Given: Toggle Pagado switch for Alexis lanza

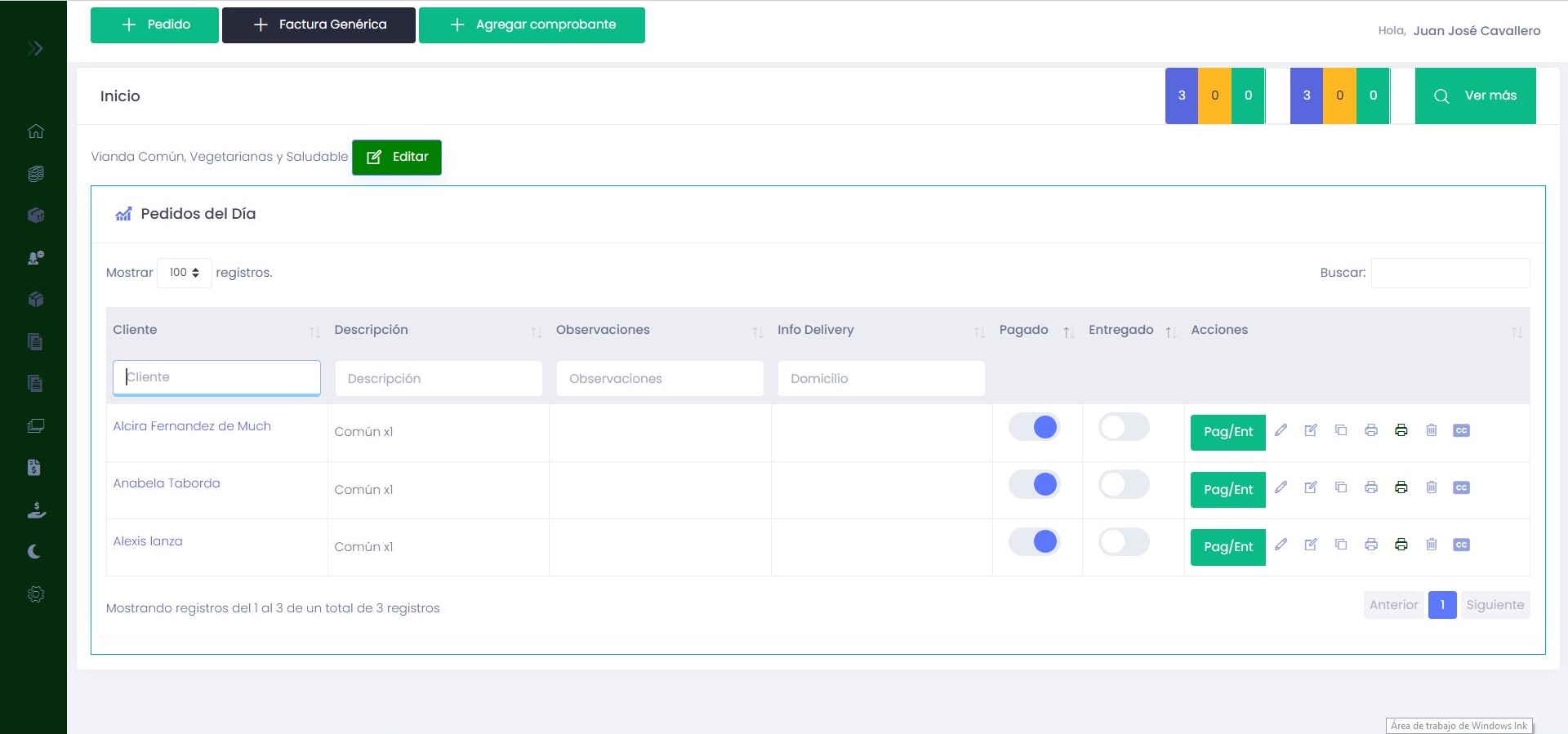Looking at the screenshot, I should click(x=1035, y=541).
